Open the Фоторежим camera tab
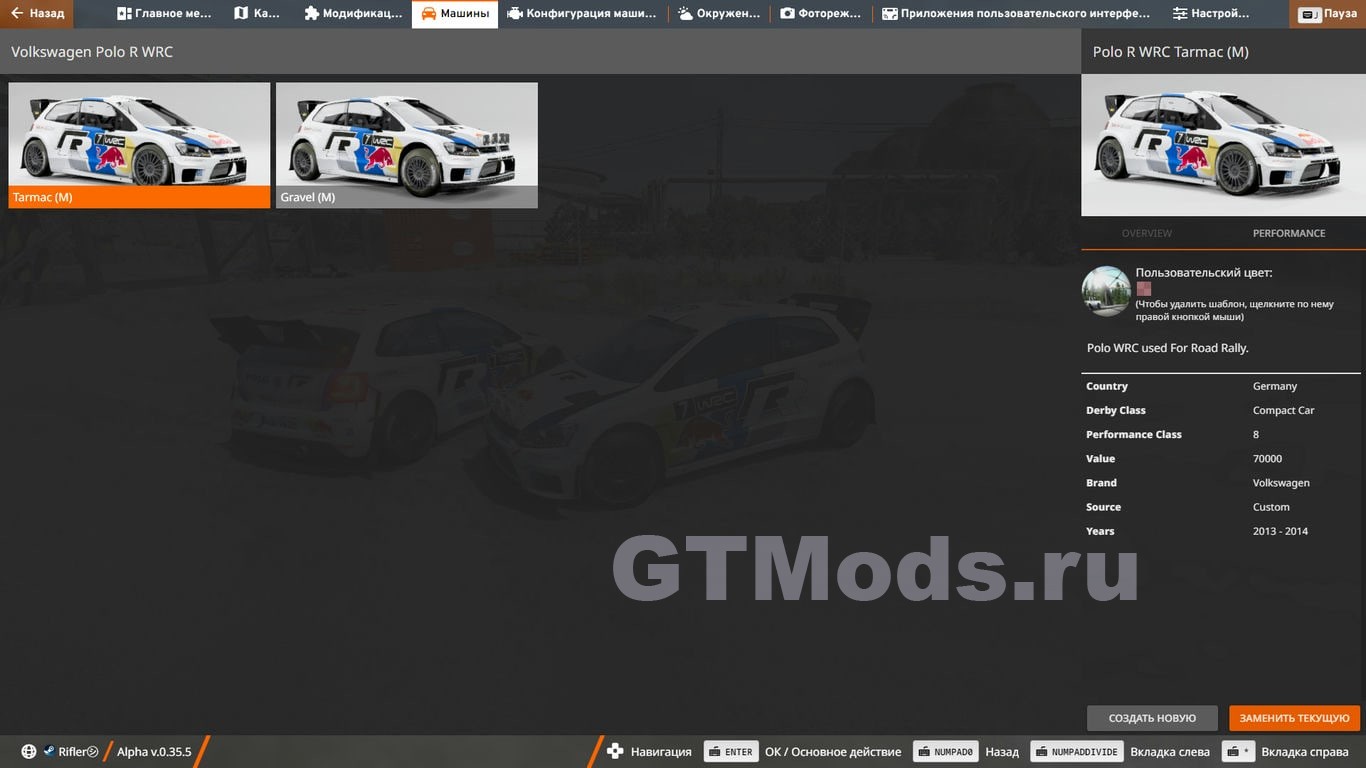The image size is (1366, 768). click(x=820, y=14)
